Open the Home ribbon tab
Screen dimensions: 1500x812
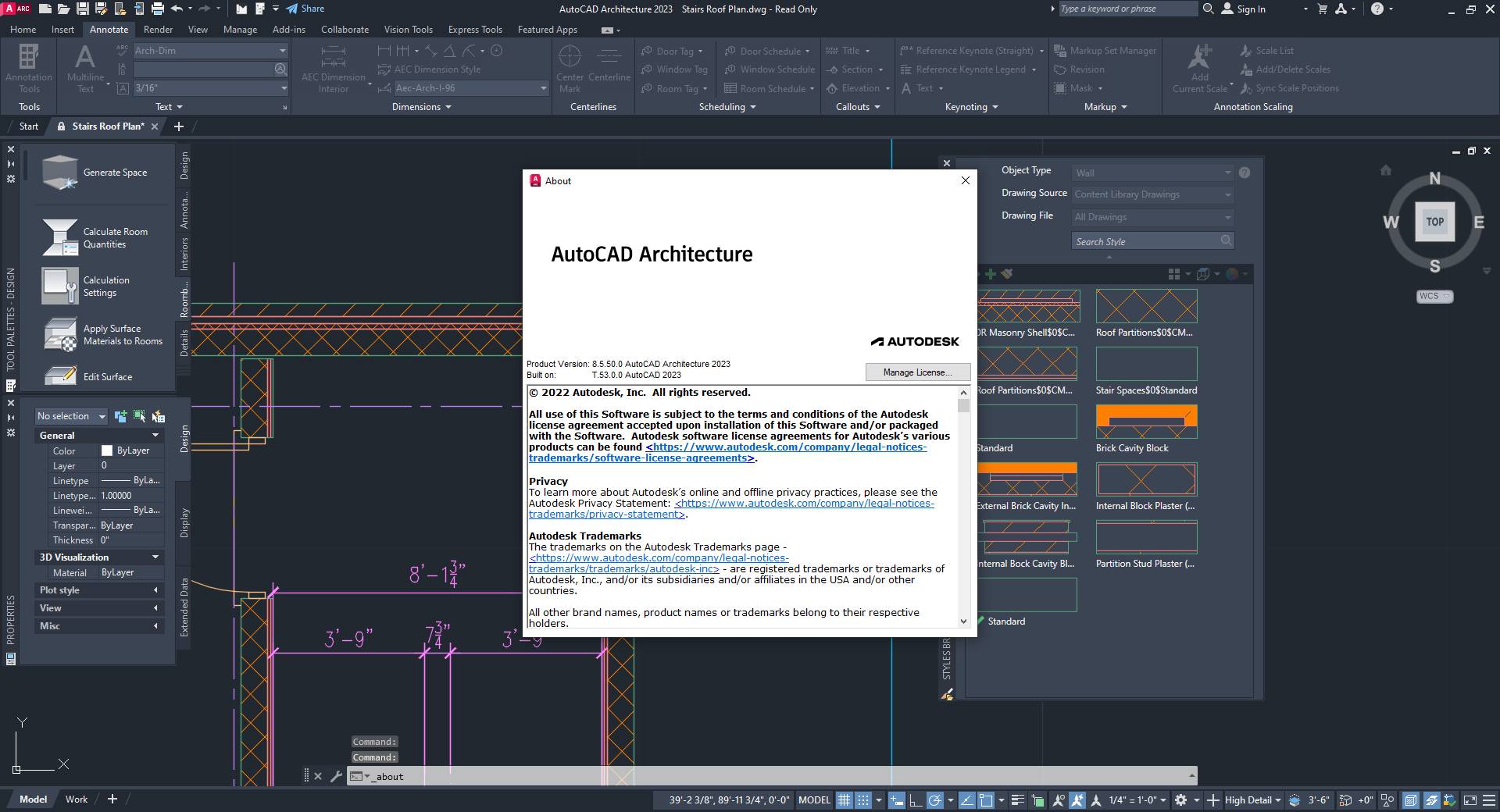[x=23, y=29]
